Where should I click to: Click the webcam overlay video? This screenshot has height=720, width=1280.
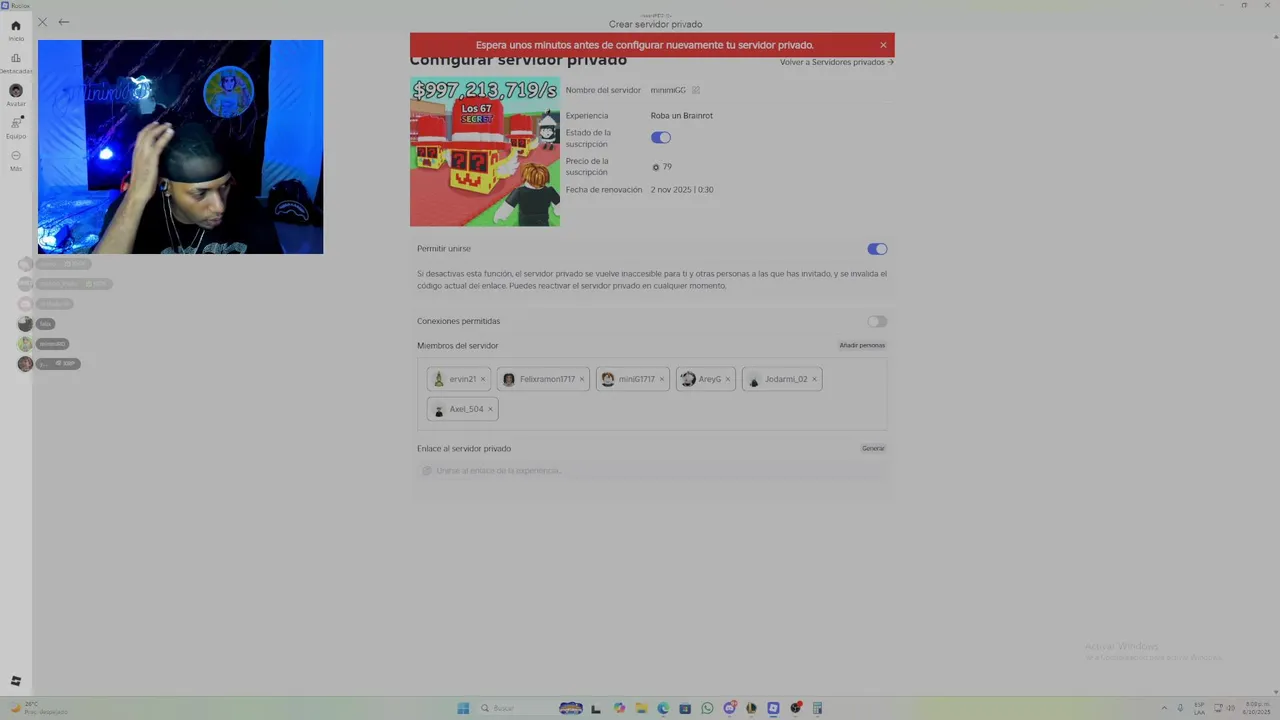click(x=181, y=147)
